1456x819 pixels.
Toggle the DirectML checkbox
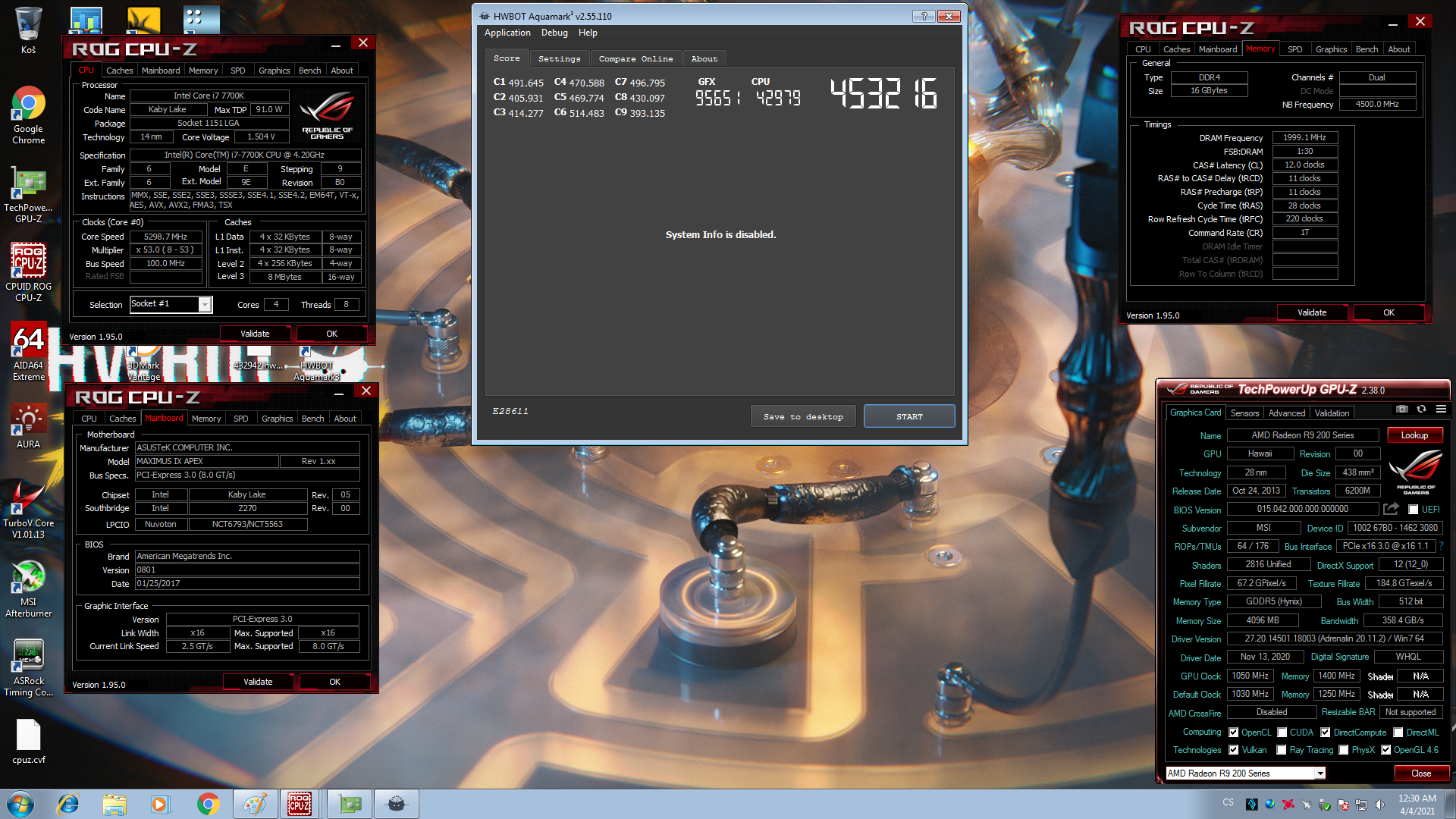pos(1398,733)
